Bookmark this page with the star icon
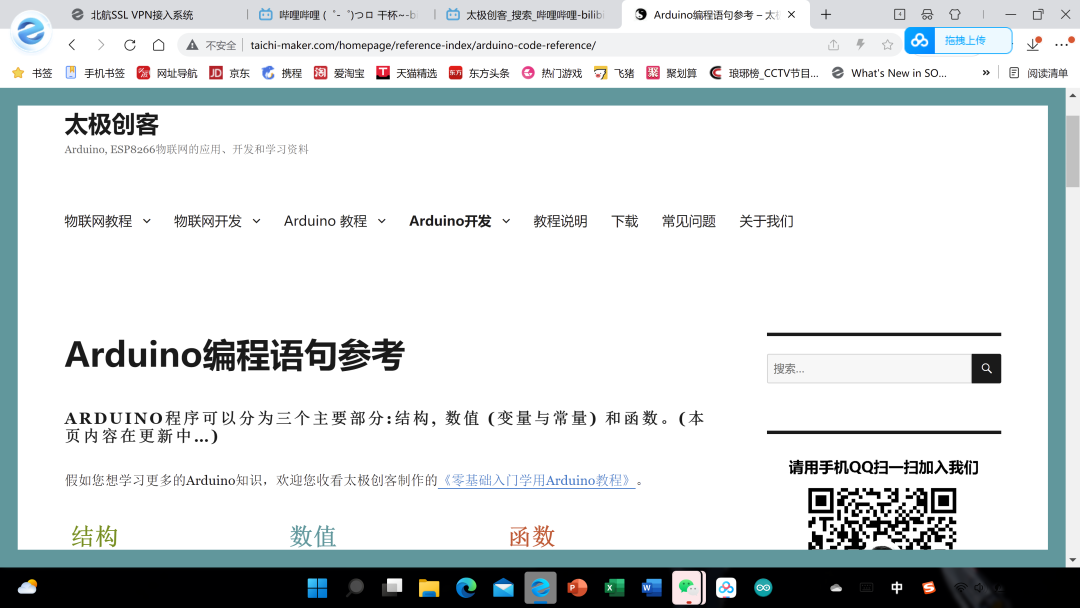Screen dimensions: 1080x608 887,45
